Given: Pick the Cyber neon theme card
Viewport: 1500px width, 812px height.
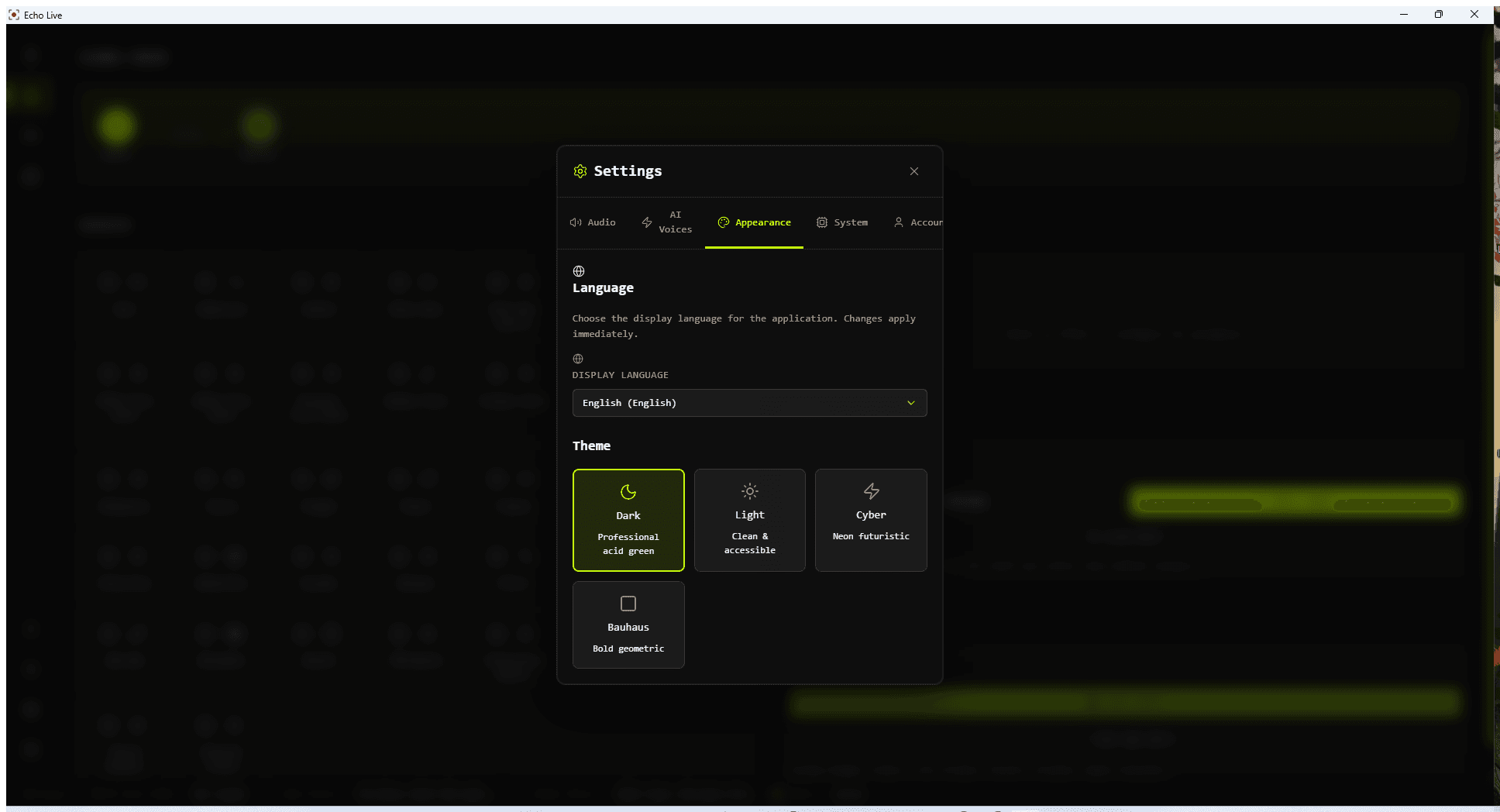Looking at the screenshot, I should pos(871,520).
